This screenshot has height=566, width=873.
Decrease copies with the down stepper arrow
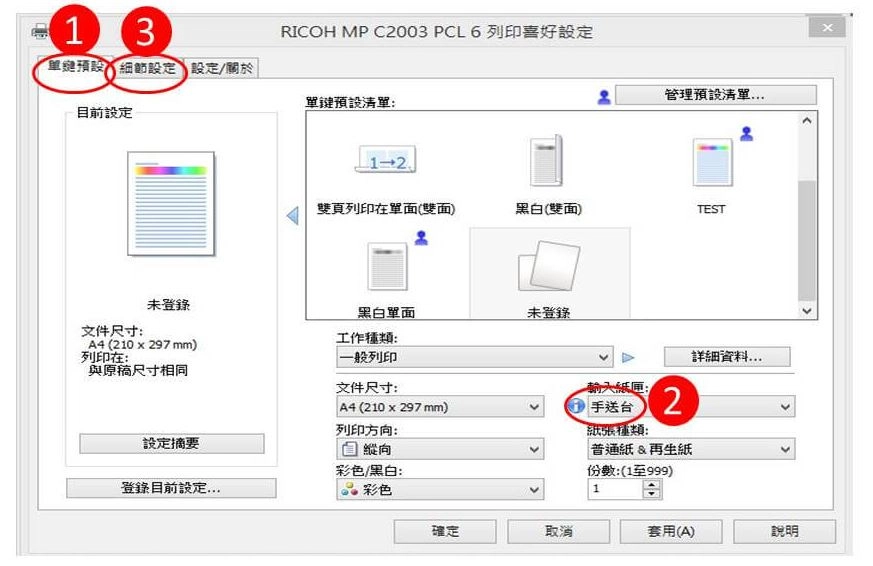click(651, 494)
